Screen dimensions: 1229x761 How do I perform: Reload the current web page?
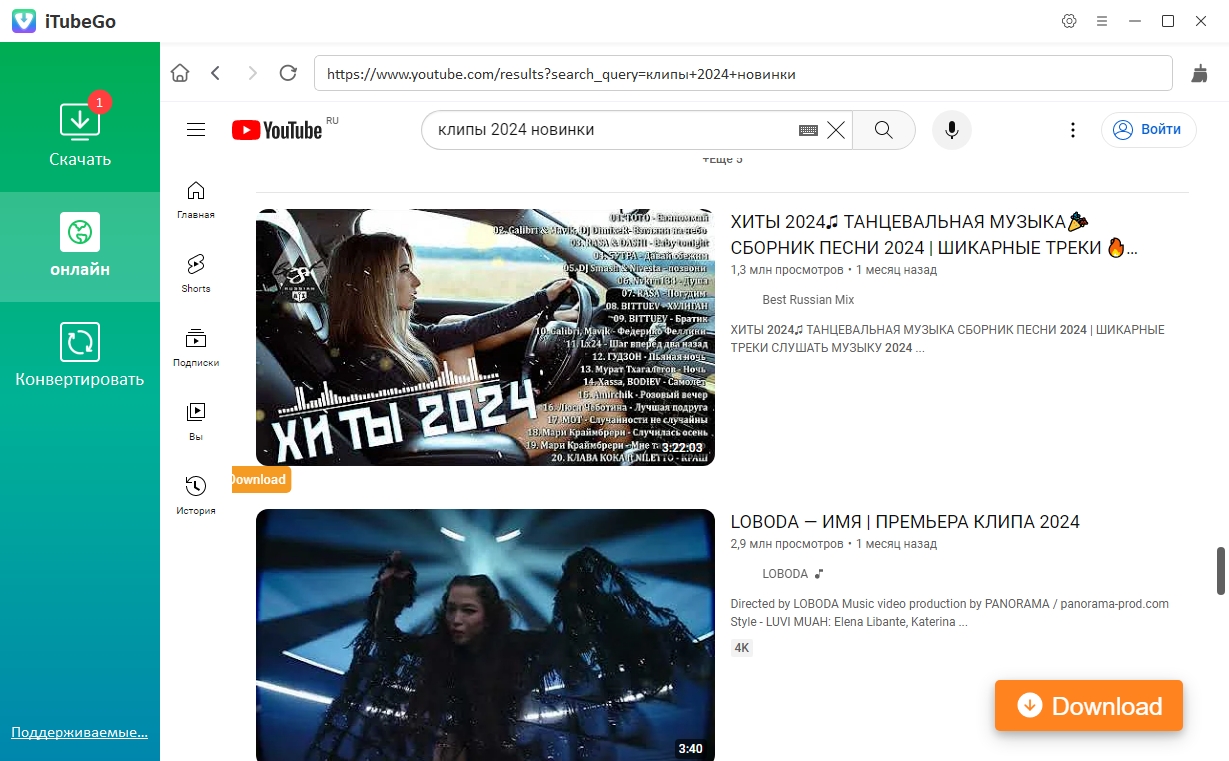(x=288, y=73)
